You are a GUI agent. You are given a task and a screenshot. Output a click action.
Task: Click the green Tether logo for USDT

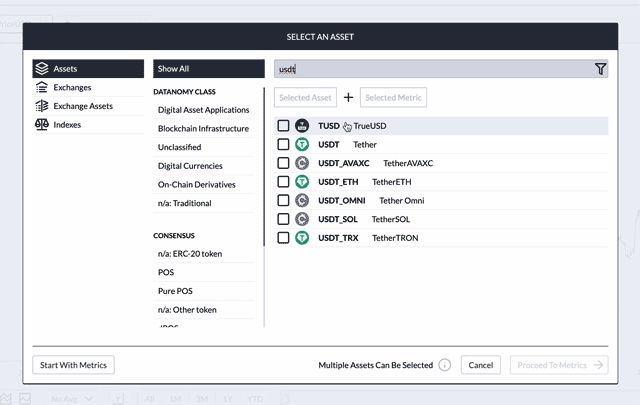[302, 145]
